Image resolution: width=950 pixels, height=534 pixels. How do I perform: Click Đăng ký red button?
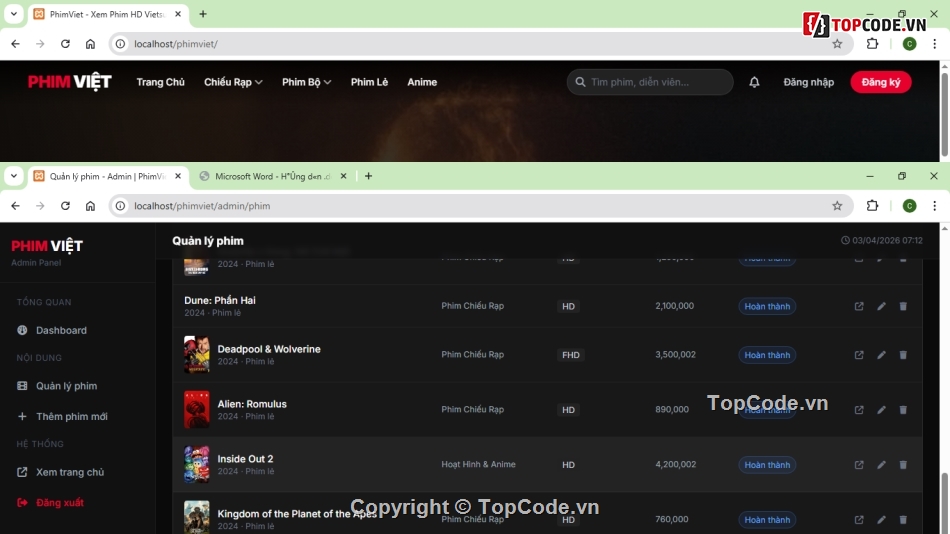[x=881, y=82]
